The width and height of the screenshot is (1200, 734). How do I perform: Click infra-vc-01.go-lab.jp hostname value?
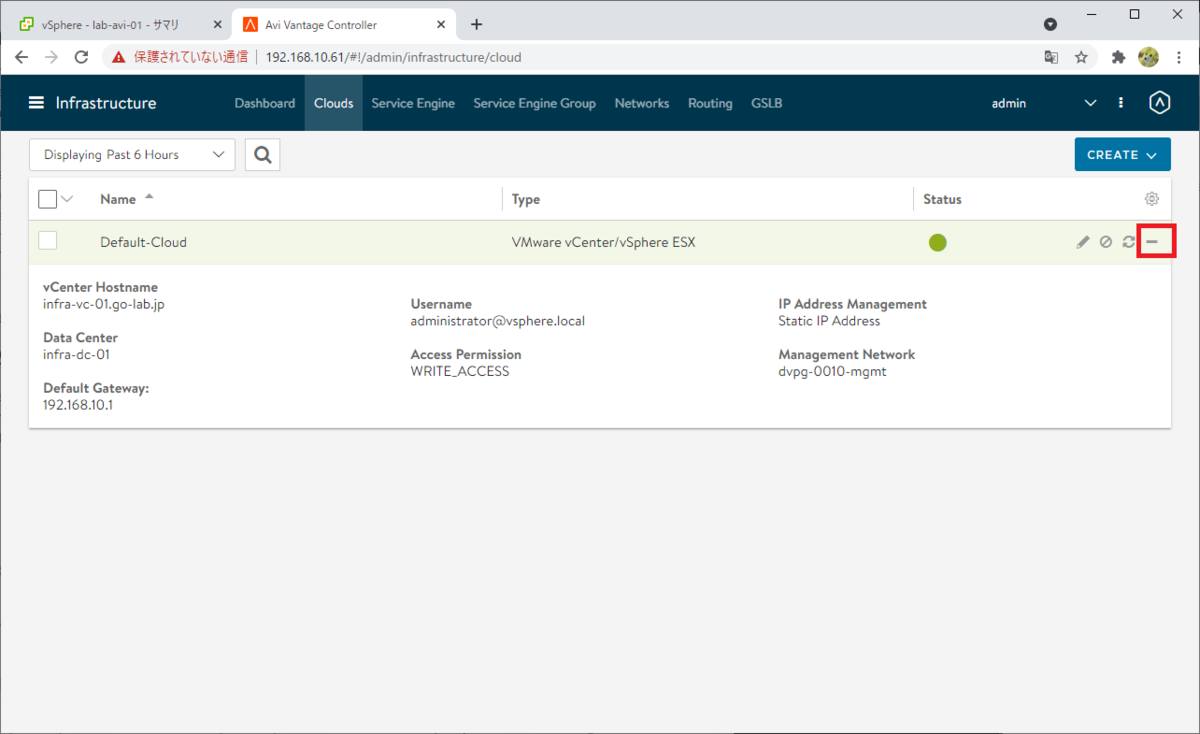tap(104, 304)
